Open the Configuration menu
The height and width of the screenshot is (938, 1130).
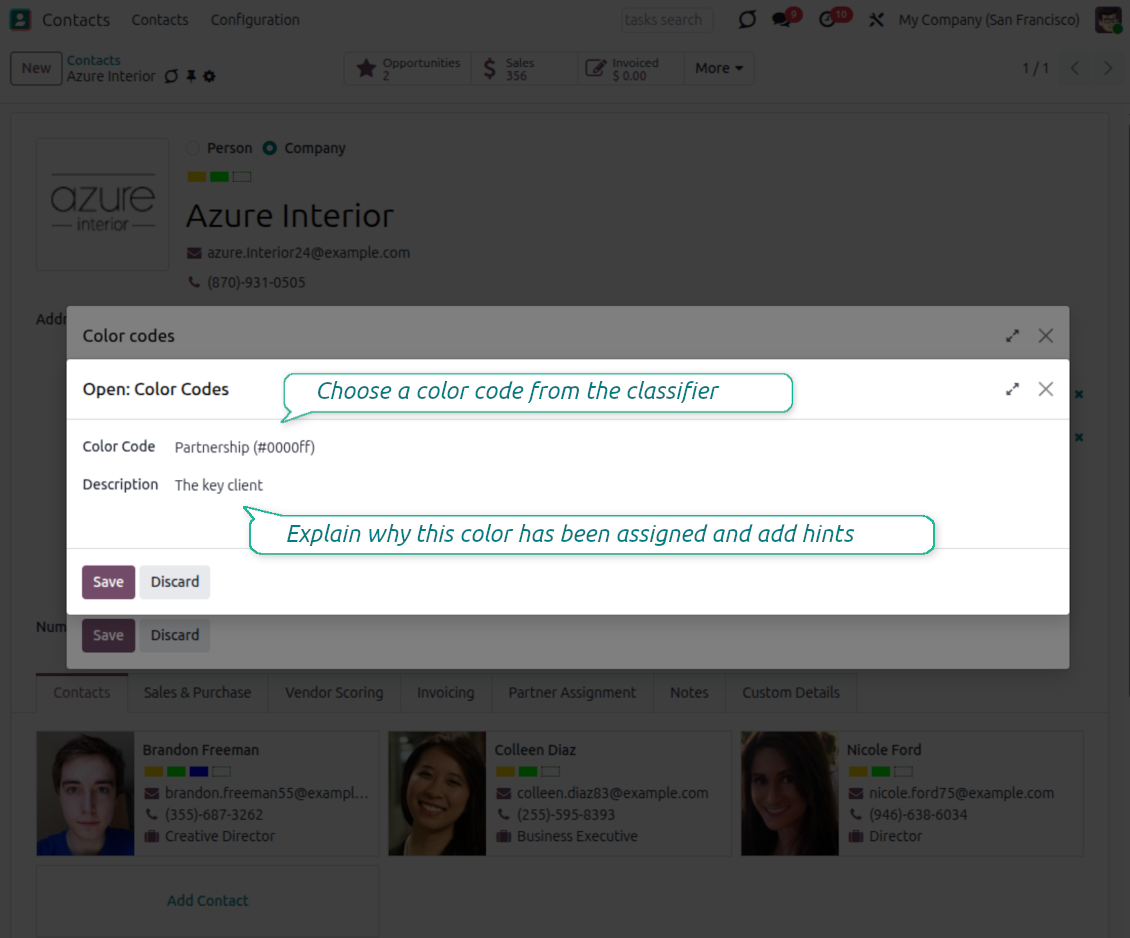[x=254, y=20]
